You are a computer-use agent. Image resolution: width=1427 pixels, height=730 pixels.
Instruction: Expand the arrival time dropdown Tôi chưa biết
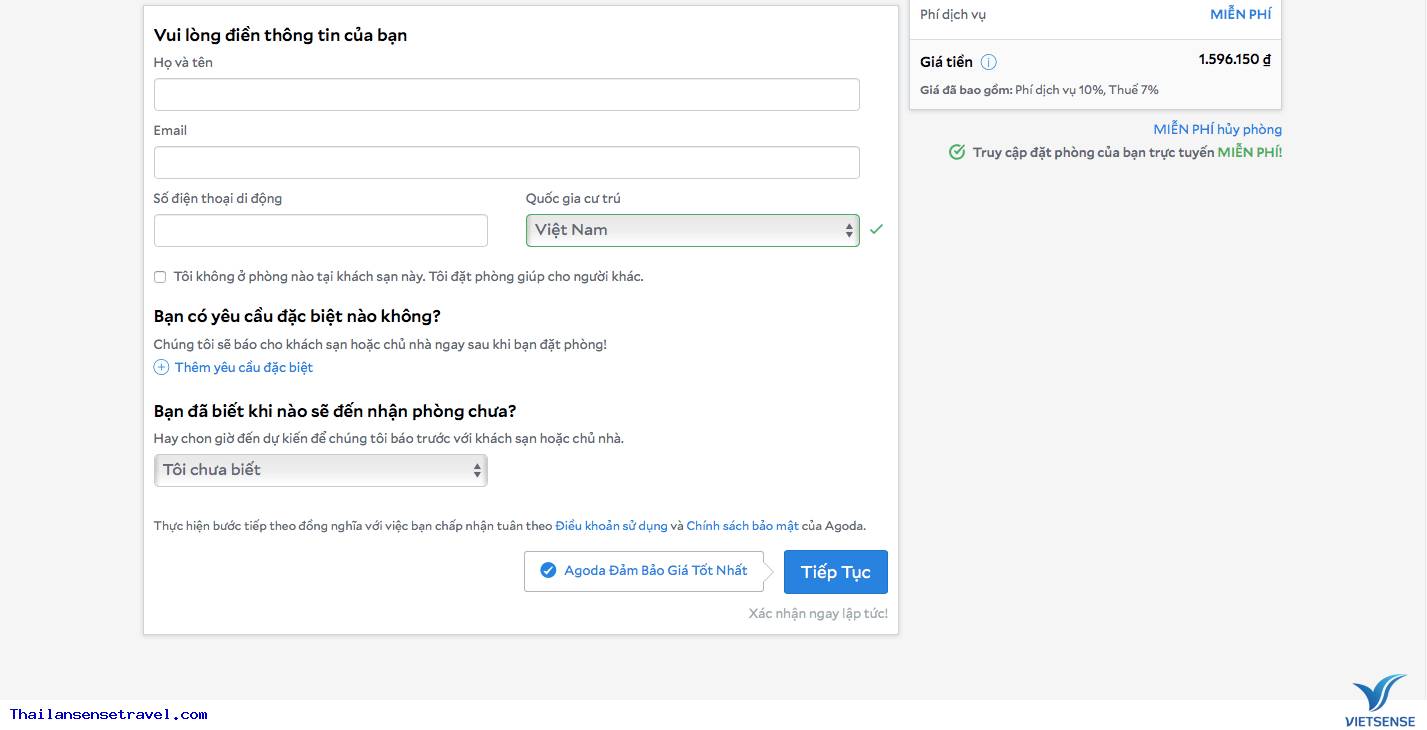pyautogui.click(x=320, y=470)
